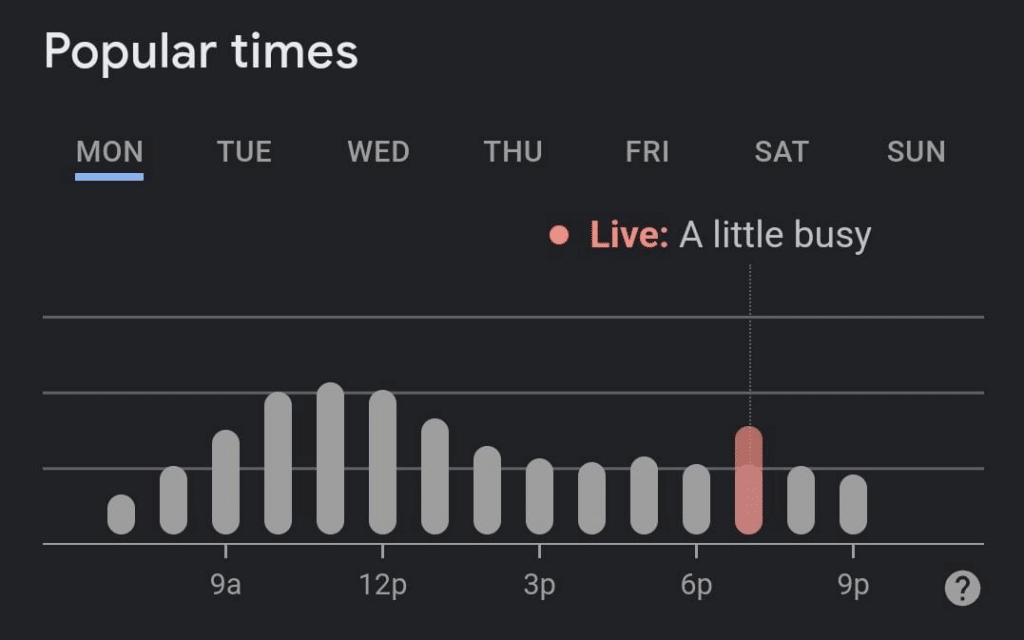Click the red Live indicator dot
The height and width of the screenshot is (640, 1024).
pos(559,235)
